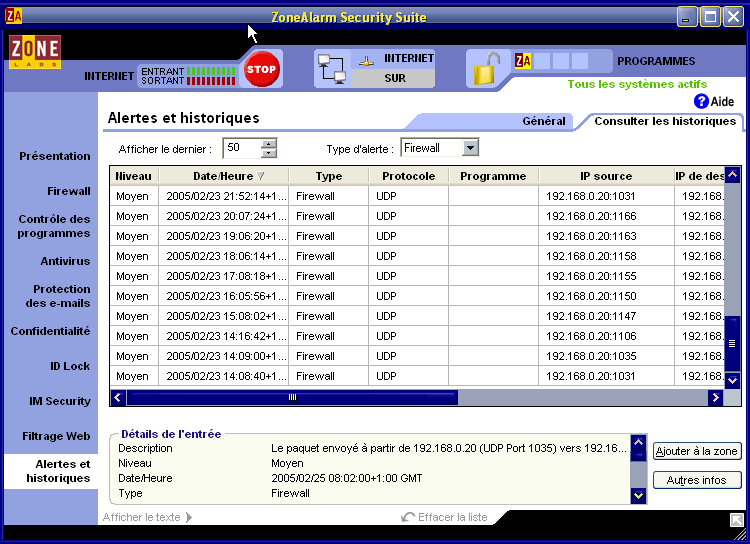Sort by the Date/Heure column header
Image resolution: width=750 pixels, height=544 pixels.
[224, 176]
